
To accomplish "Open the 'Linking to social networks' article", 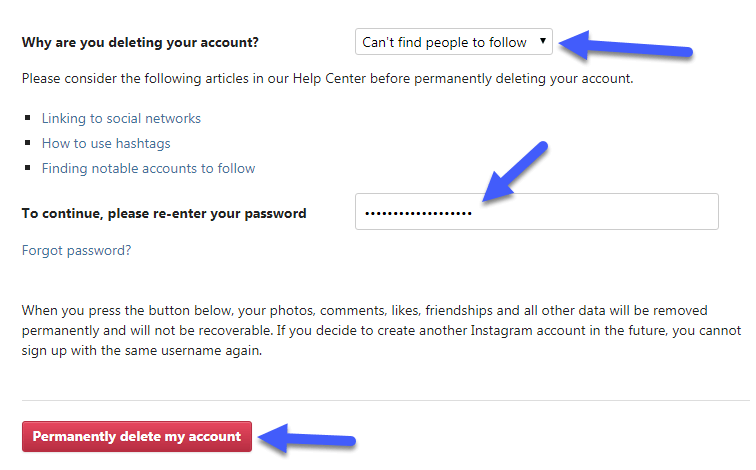I will pos(121,119).
